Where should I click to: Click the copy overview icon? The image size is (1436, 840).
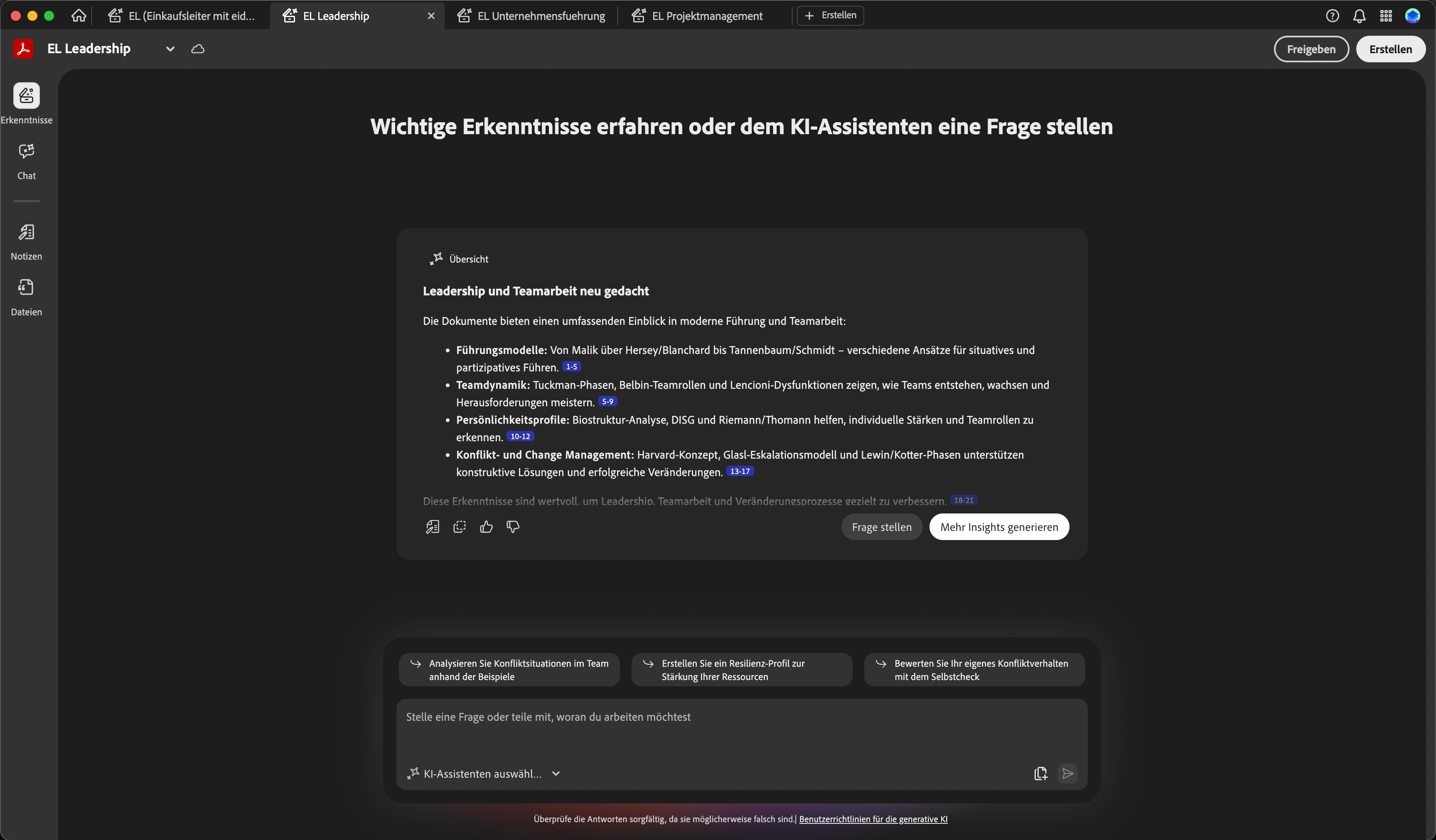pos(459,527)
